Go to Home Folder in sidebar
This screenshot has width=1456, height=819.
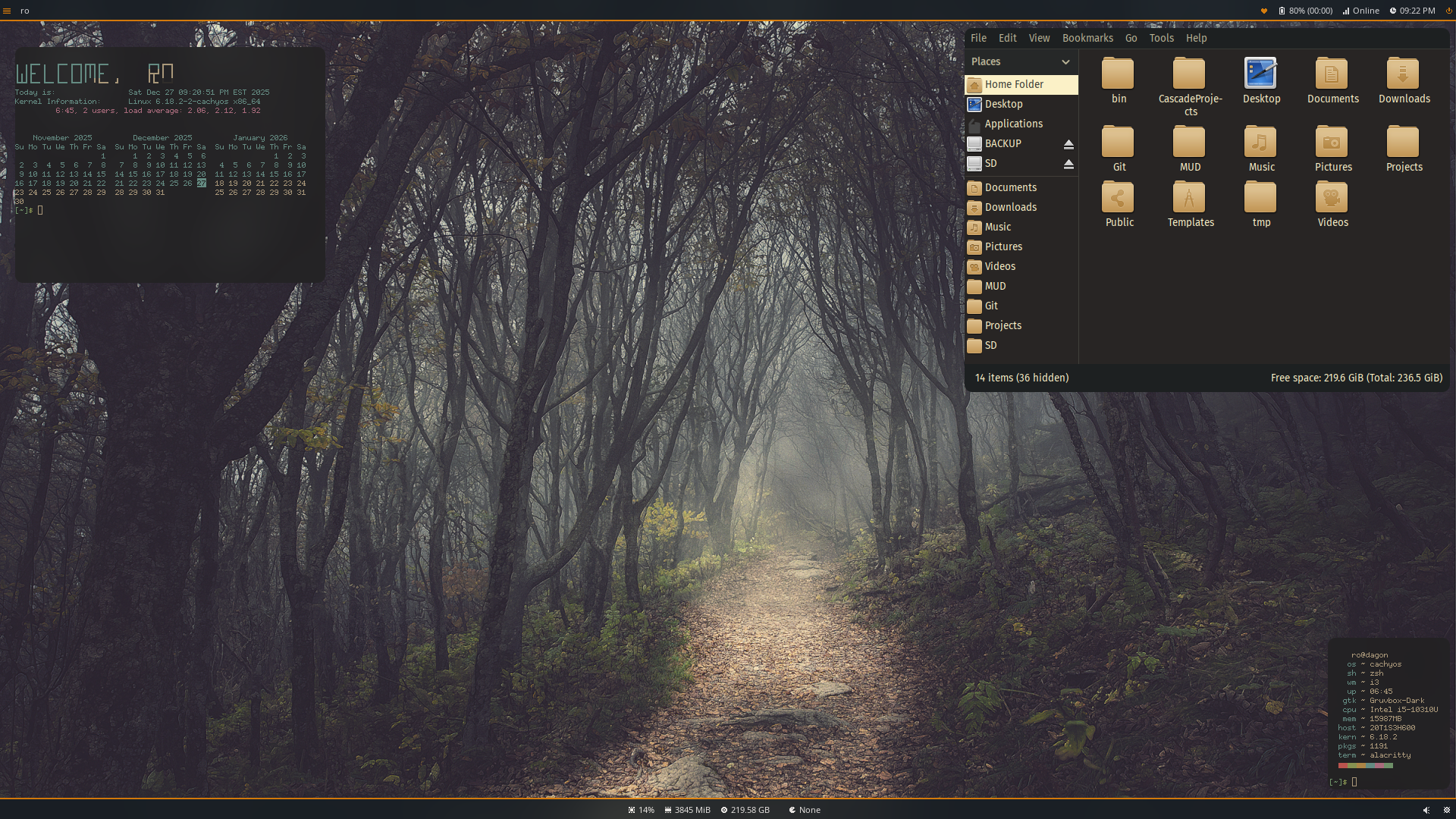pos(1014,84)
